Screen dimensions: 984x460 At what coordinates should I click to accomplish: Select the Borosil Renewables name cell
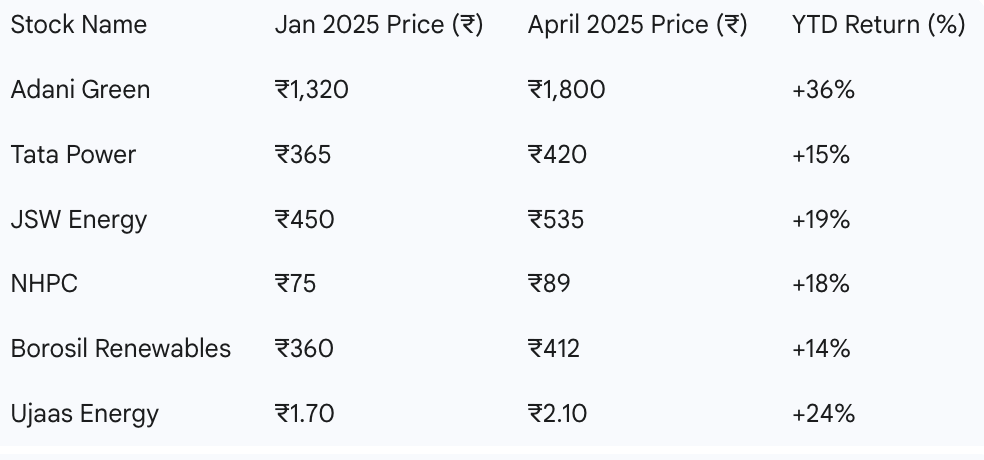(x=121, y=348)
